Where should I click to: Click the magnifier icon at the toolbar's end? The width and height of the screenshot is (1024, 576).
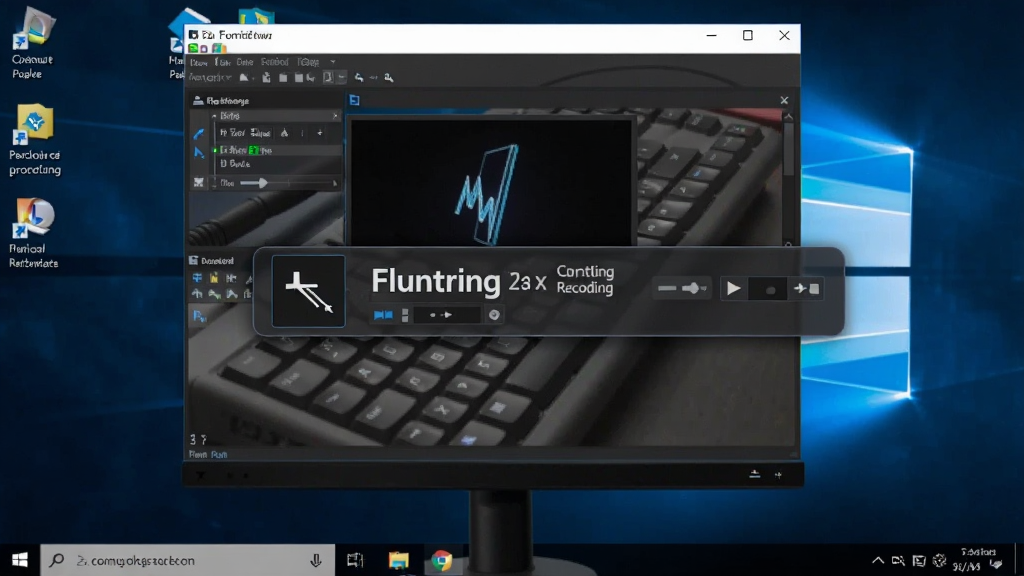(x=389, y=78)
